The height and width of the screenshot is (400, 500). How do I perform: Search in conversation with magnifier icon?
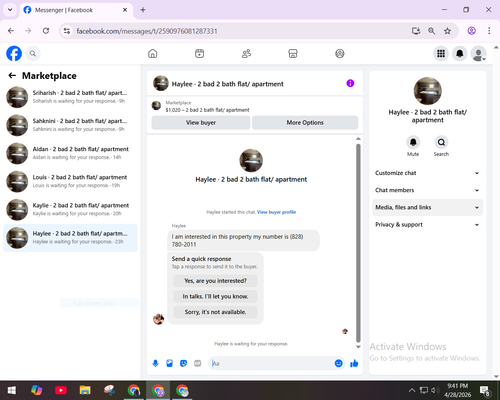pos(441,142)
